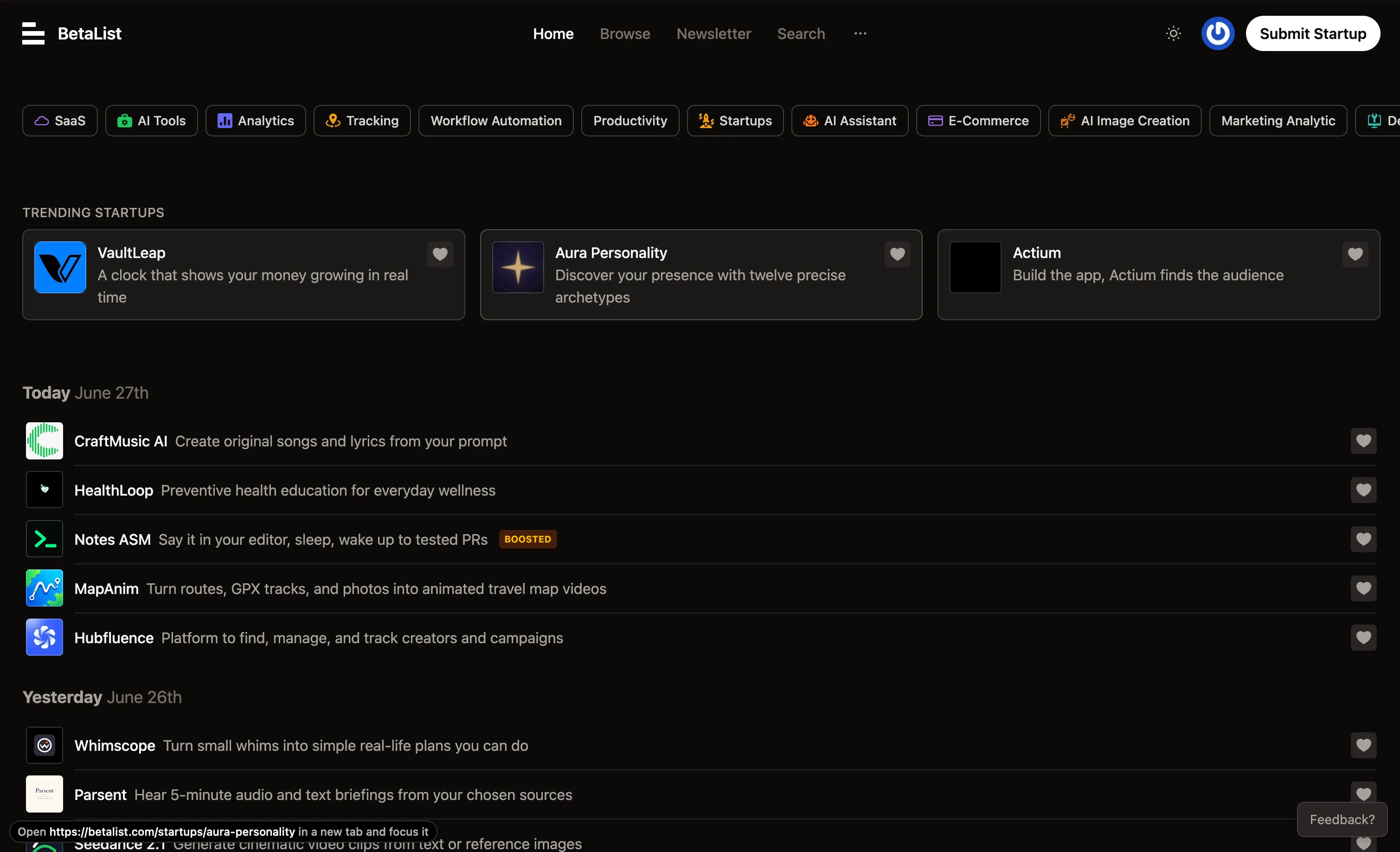Open the Hubfluence logo icon
Image resolution: width=1400 pixels, height=852 pixels.
click(45, 637)
